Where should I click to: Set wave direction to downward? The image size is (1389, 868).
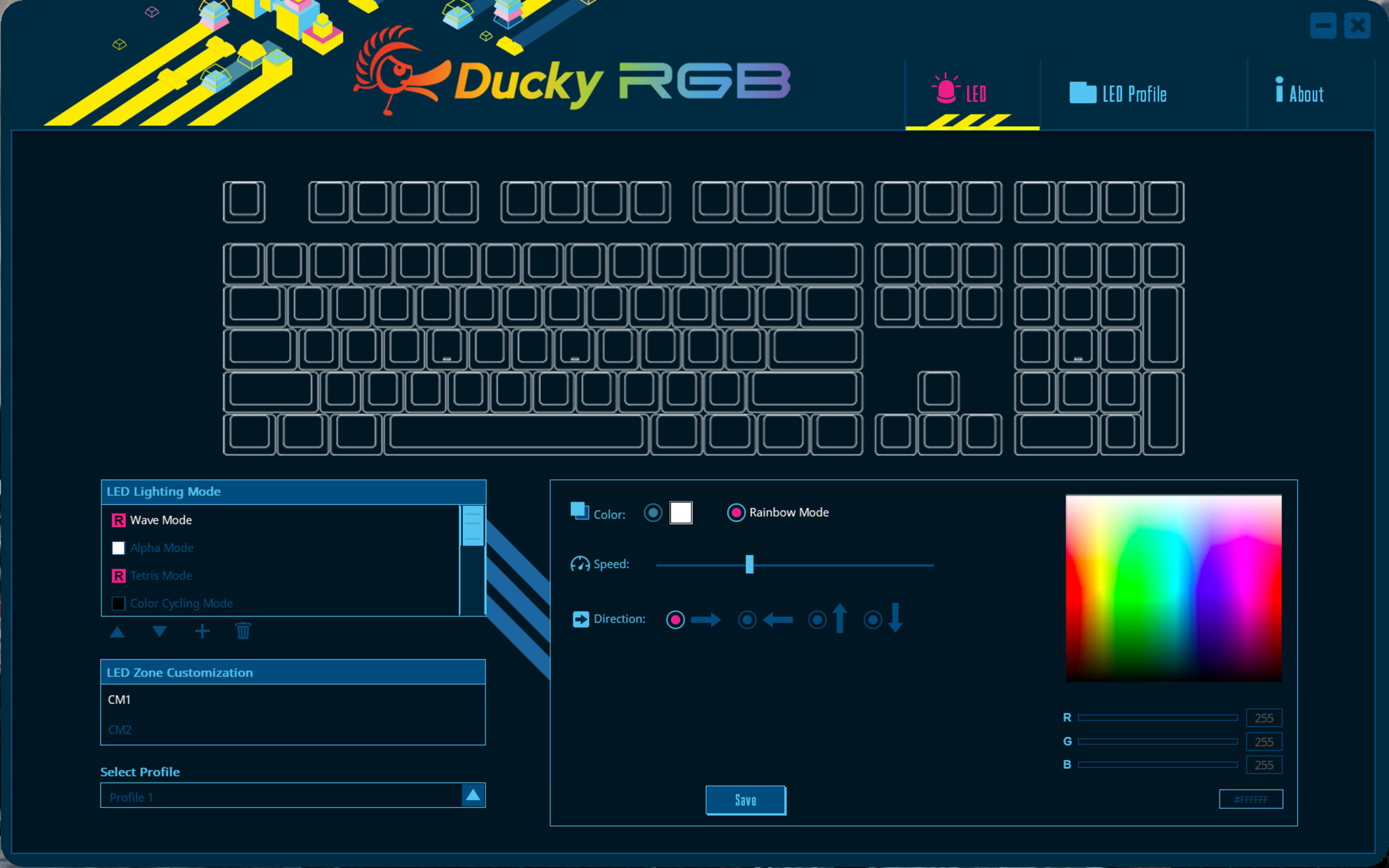872,619
